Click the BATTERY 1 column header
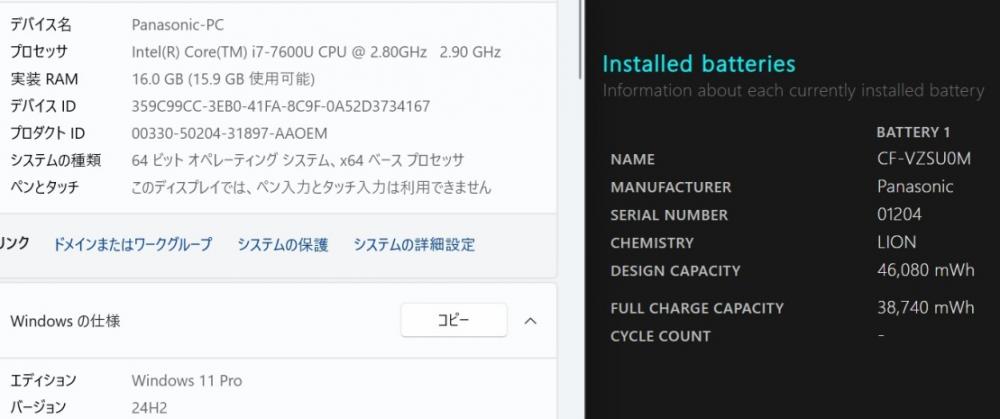Viewport: 1000px width, 419px height. pyautogui.click(x=913, y=133)
